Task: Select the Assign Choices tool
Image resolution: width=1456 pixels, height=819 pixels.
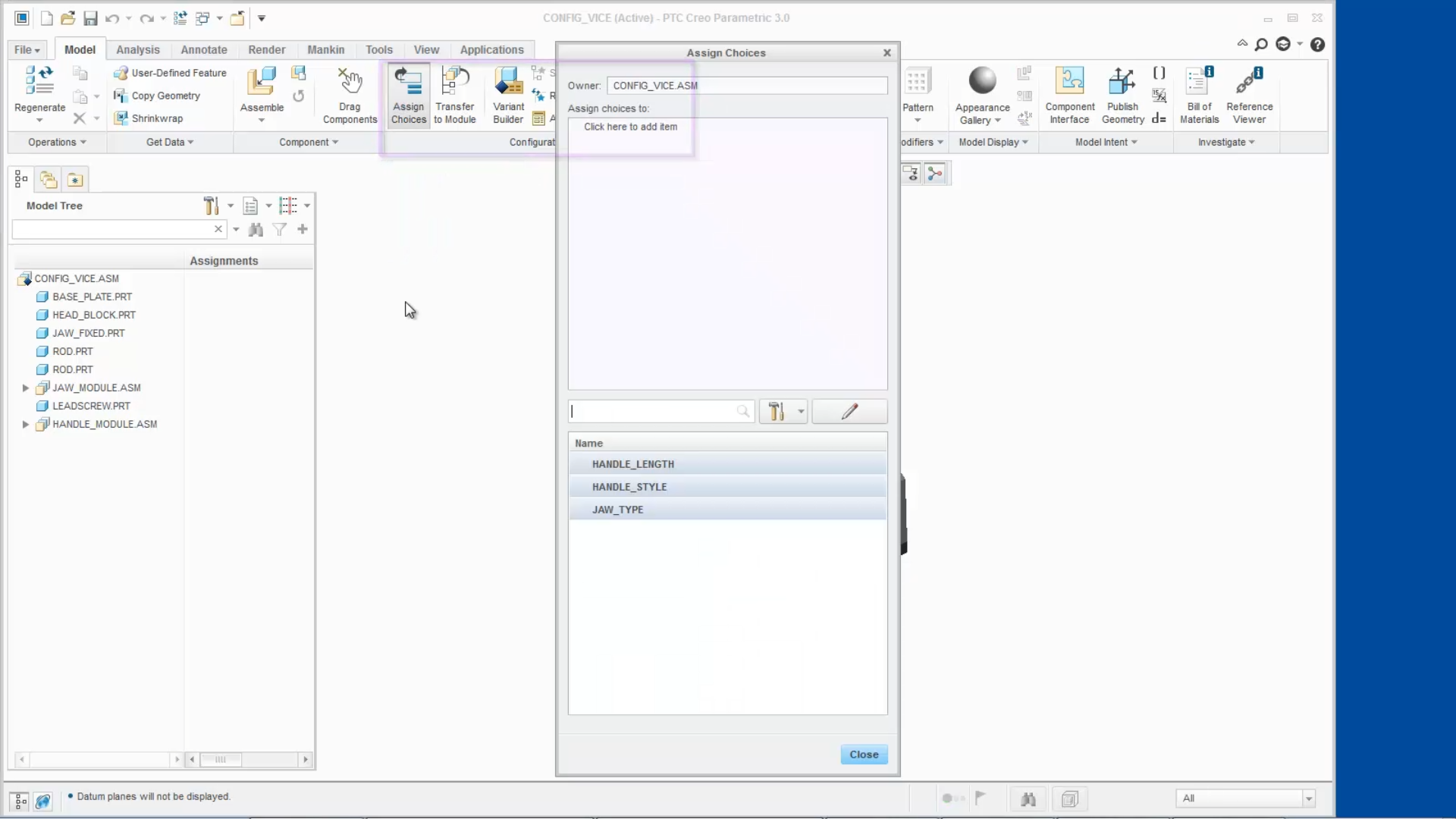Action: 409,95
